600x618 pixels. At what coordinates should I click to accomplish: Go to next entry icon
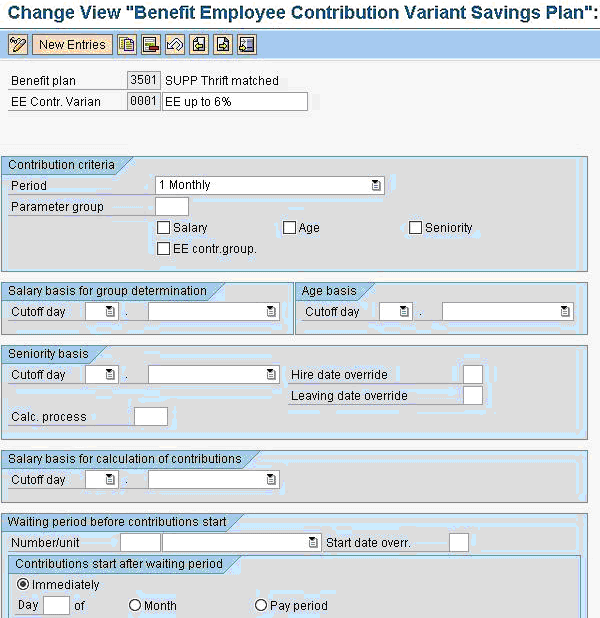(x=222, y=45)
